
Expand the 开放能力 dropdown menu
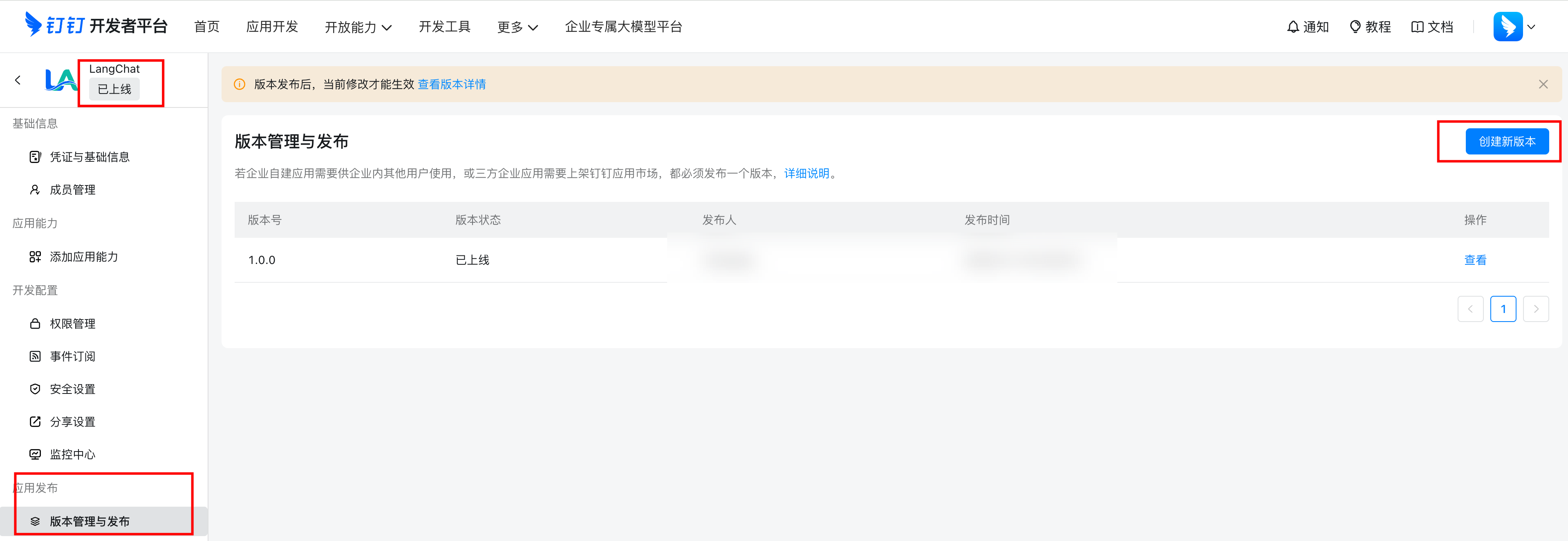tap(358, 27)
